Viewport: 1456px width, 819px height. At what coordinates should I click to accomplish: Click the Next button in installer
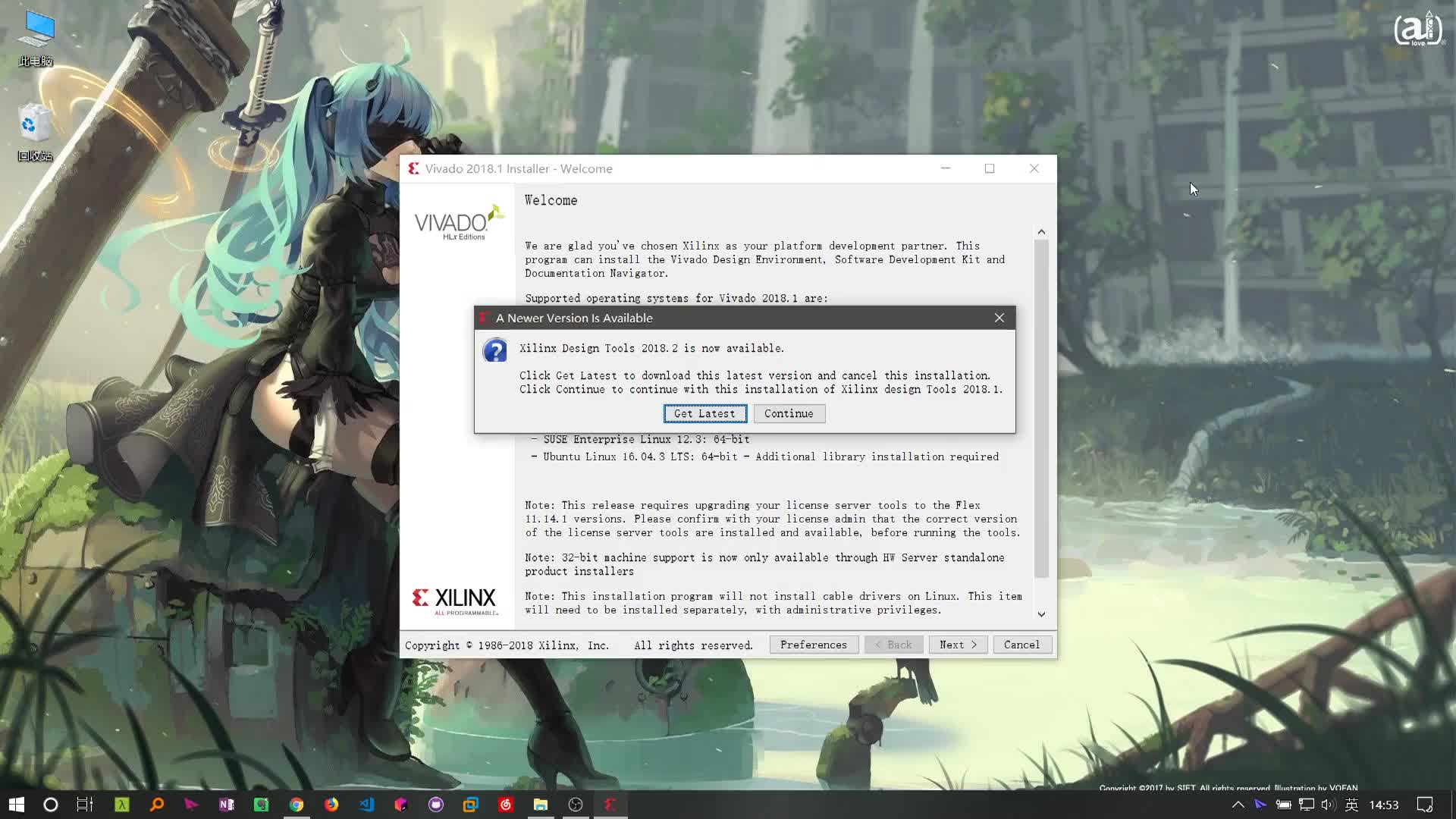tap(958, 645)
